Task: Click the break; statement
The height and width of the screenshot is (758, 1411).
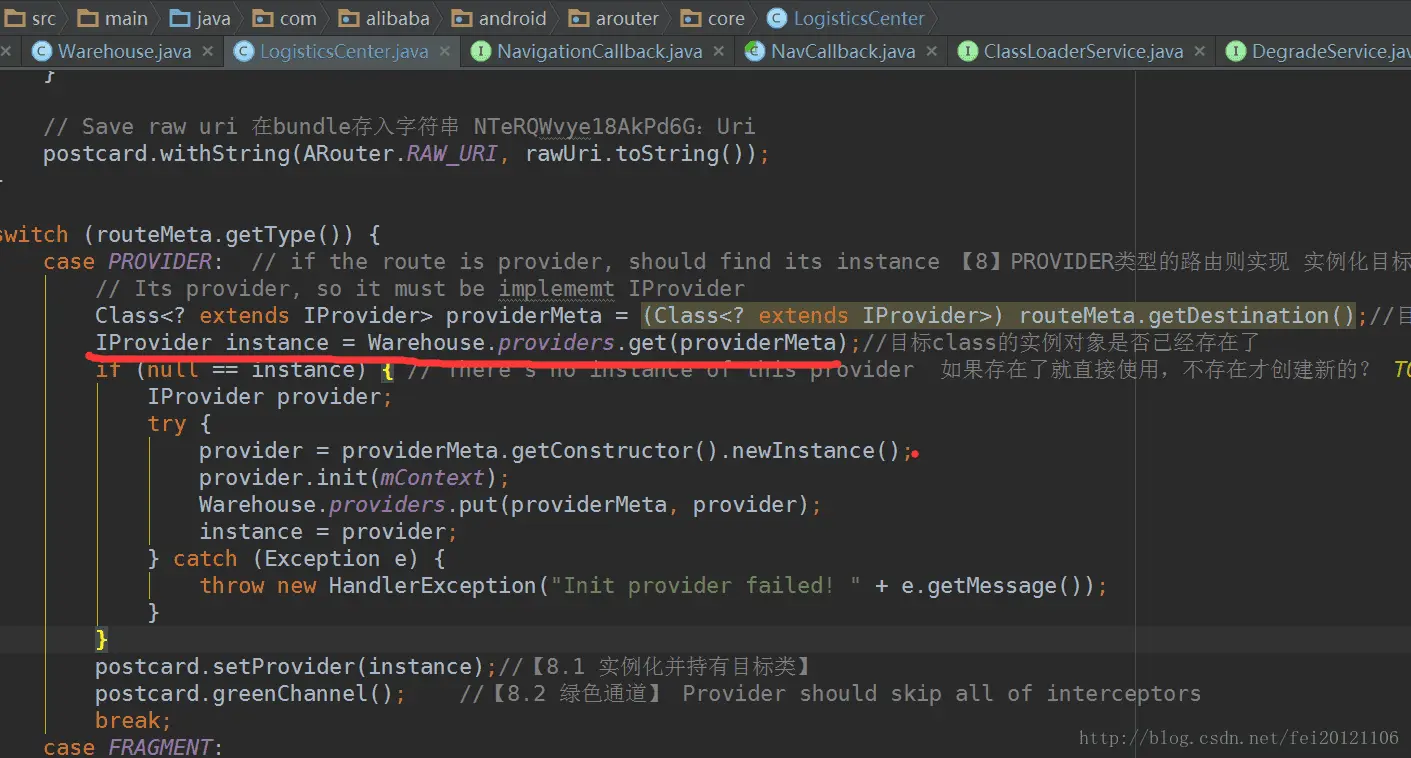Action: coord(134,721)
